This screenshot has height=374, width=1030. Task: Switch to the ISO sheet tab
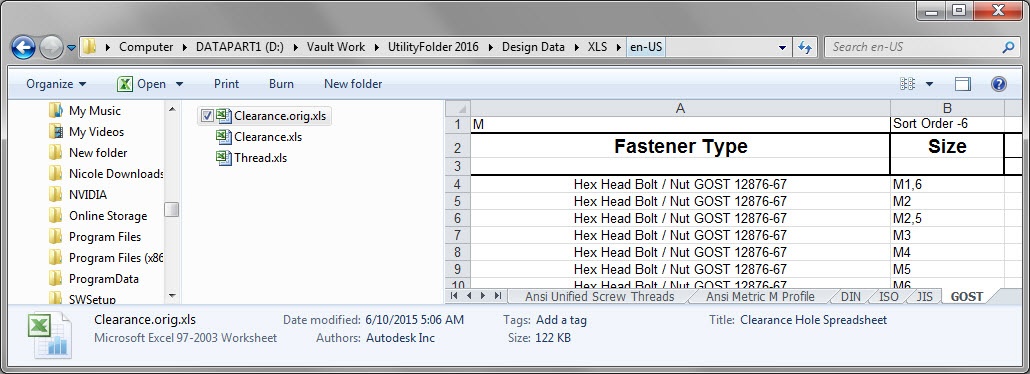(x=889, y=296)
